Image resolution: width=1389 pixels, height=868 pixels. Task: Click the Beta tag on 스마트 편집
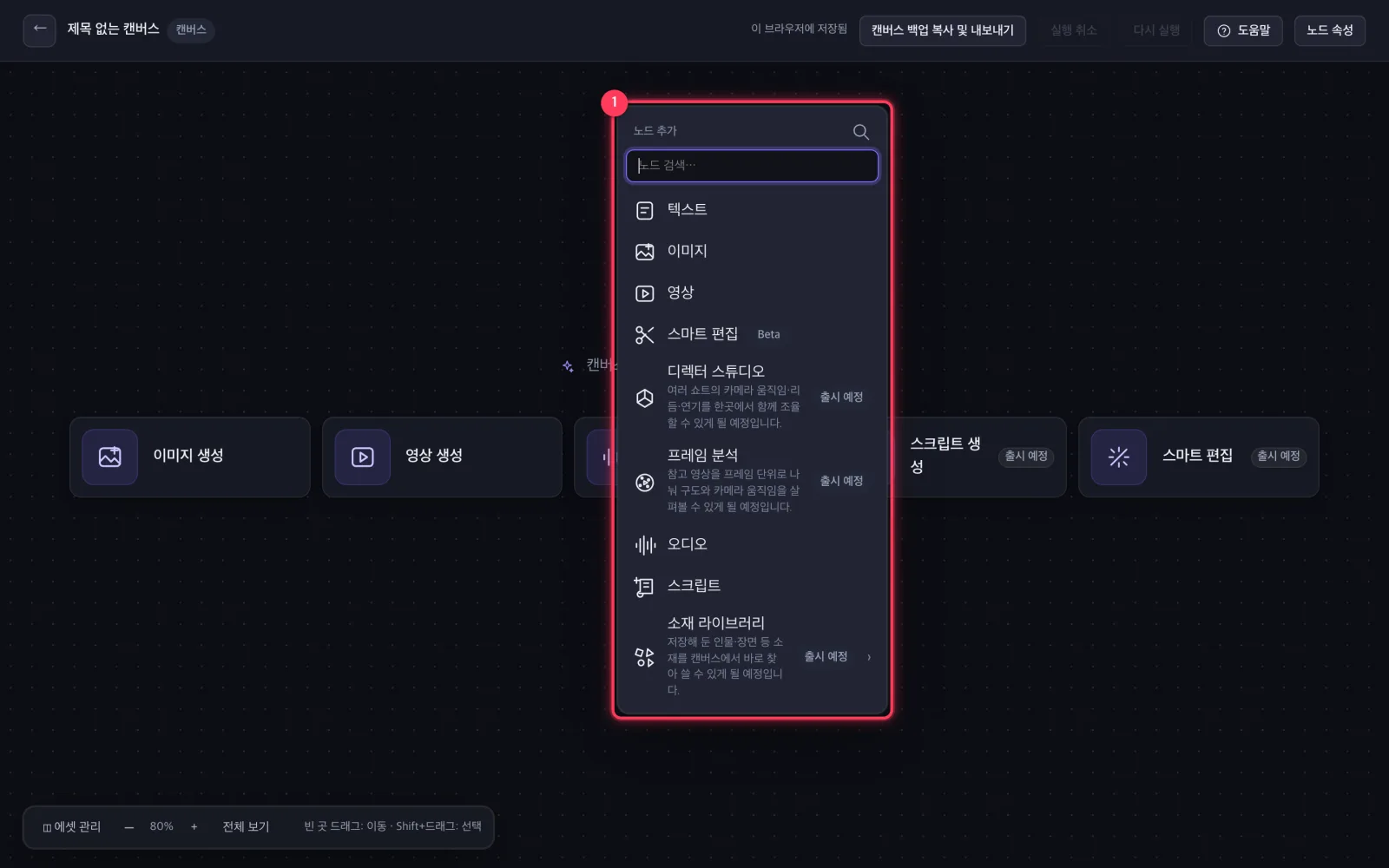point(768,335)
